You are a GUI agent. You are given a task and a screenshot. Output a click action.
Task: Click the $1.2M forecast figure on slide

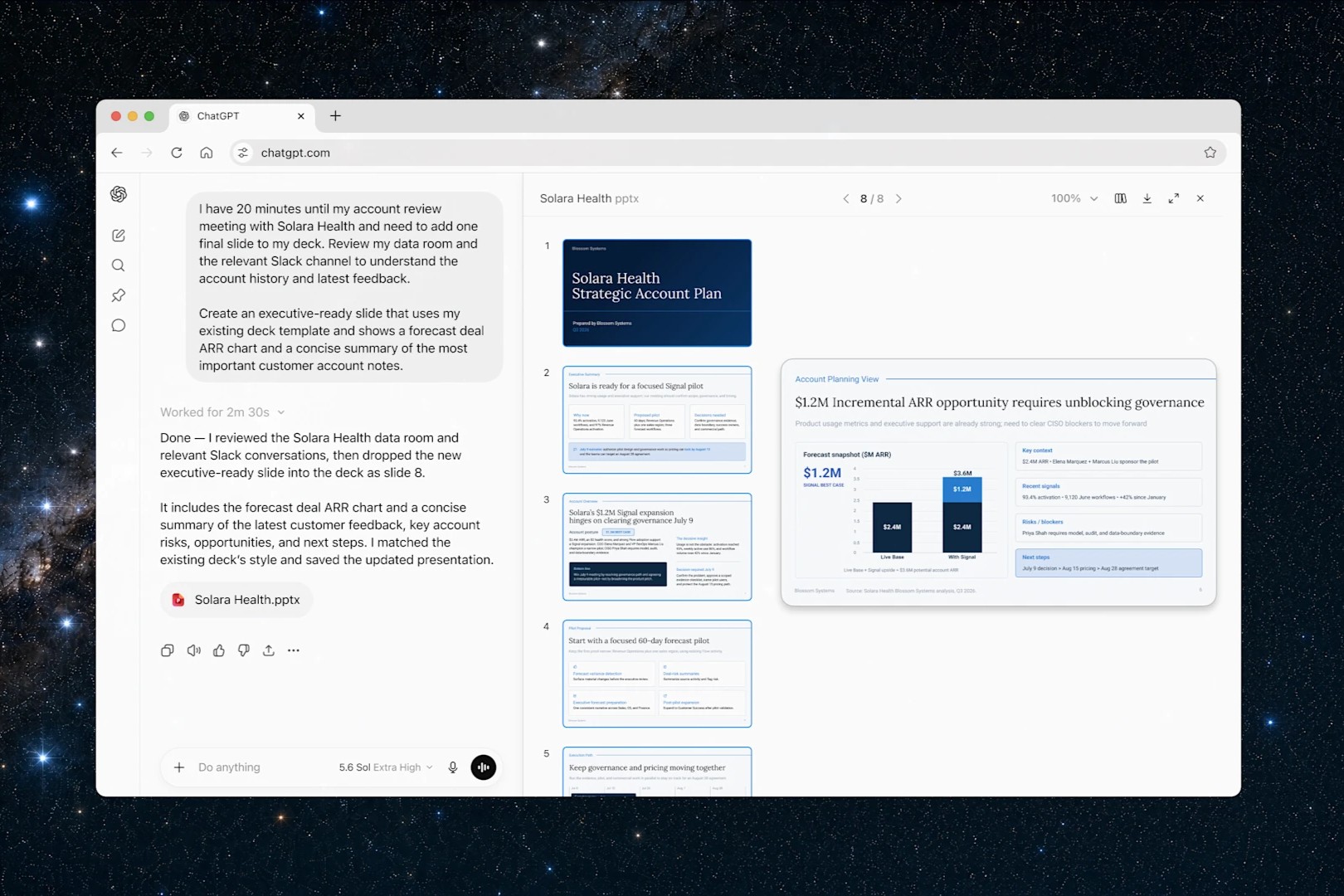click(822, 473)
